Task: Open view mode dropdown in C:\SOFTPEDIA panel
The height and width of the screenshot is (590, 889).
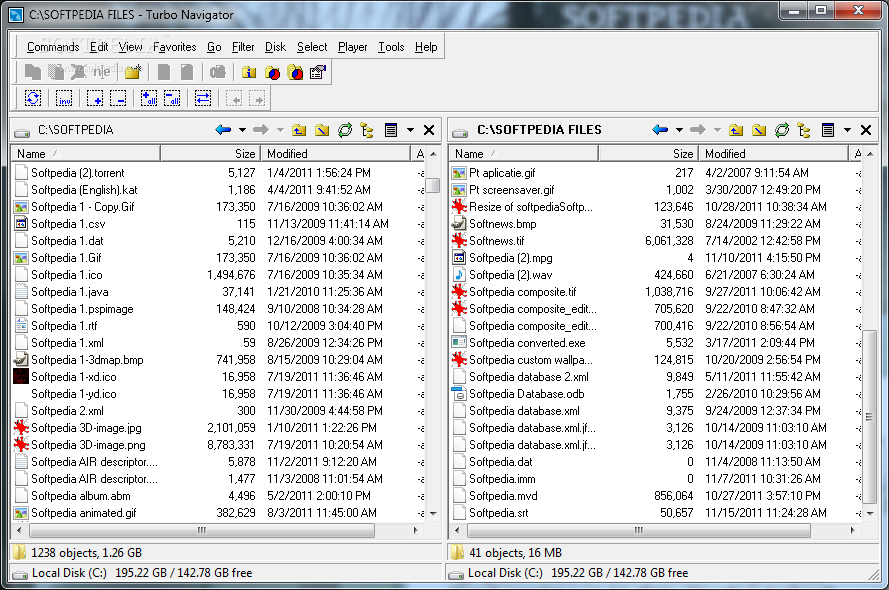Action: (x=410, y=130)
